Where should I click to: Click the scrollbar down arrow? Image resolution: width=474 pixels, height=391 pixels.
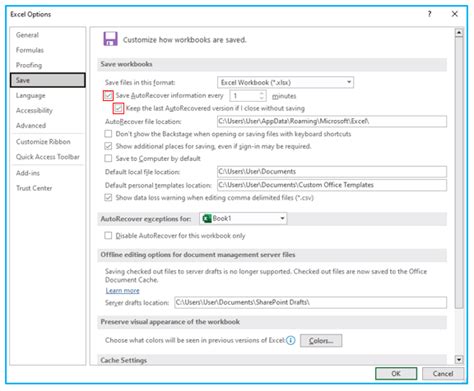click(x=459, y=359)
